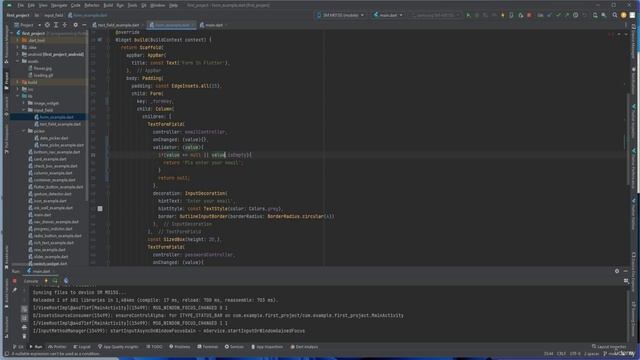Open the Terminal tool window button
This screenshot has height=360, width=640.
(207, 347)
